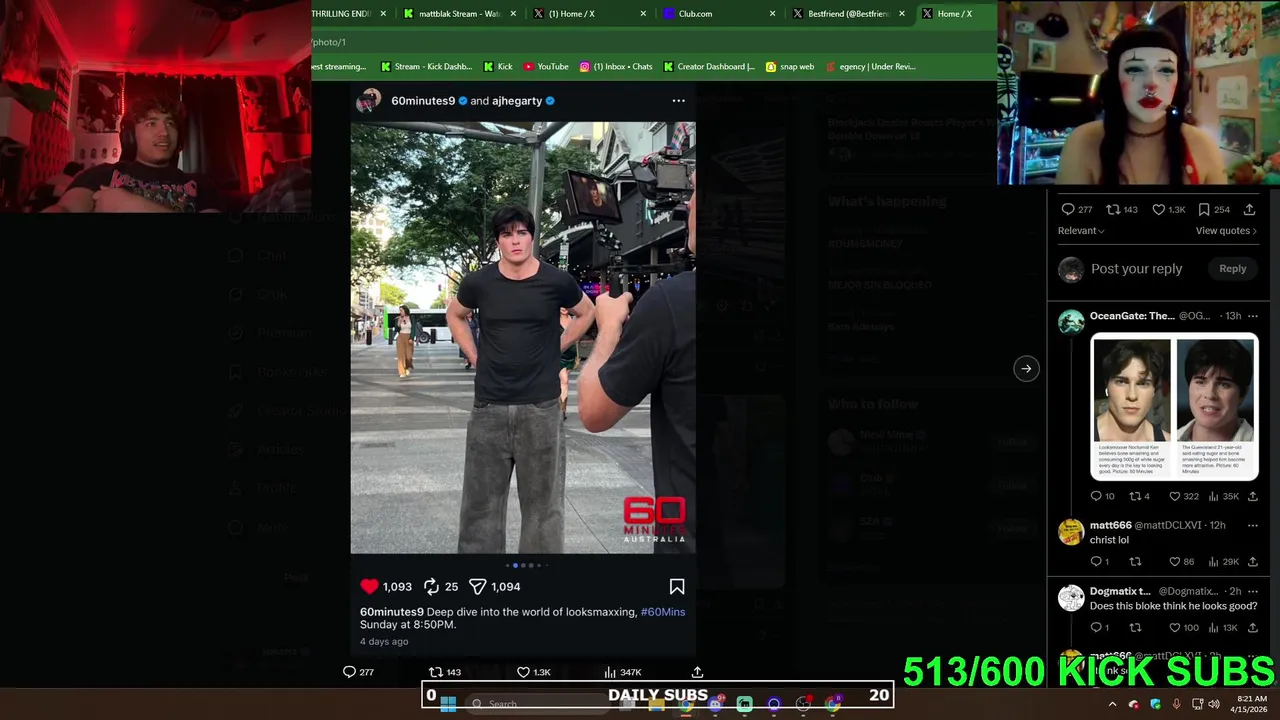Click the post image of man on street
The width and height of the screenshot is (1280, 720).
pos(523,338)
